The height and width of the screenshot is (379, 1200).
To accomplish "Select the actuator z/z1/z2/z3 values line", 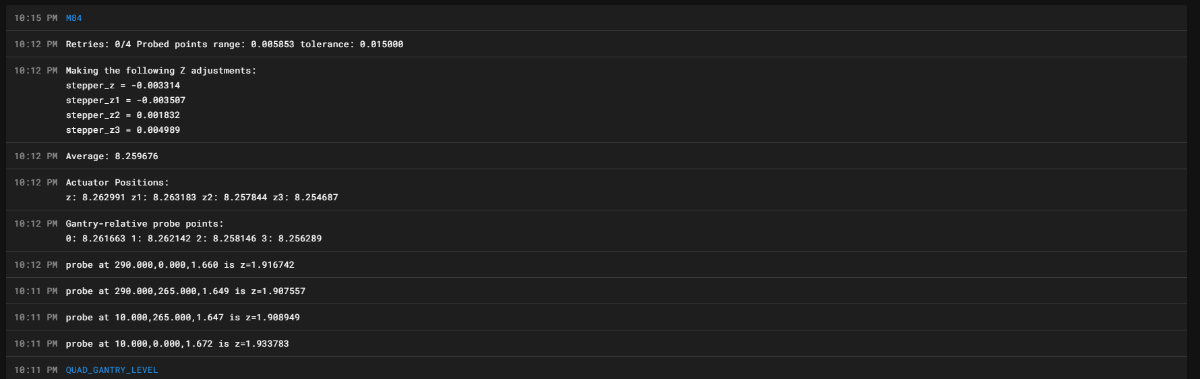I will click(202, 197).
